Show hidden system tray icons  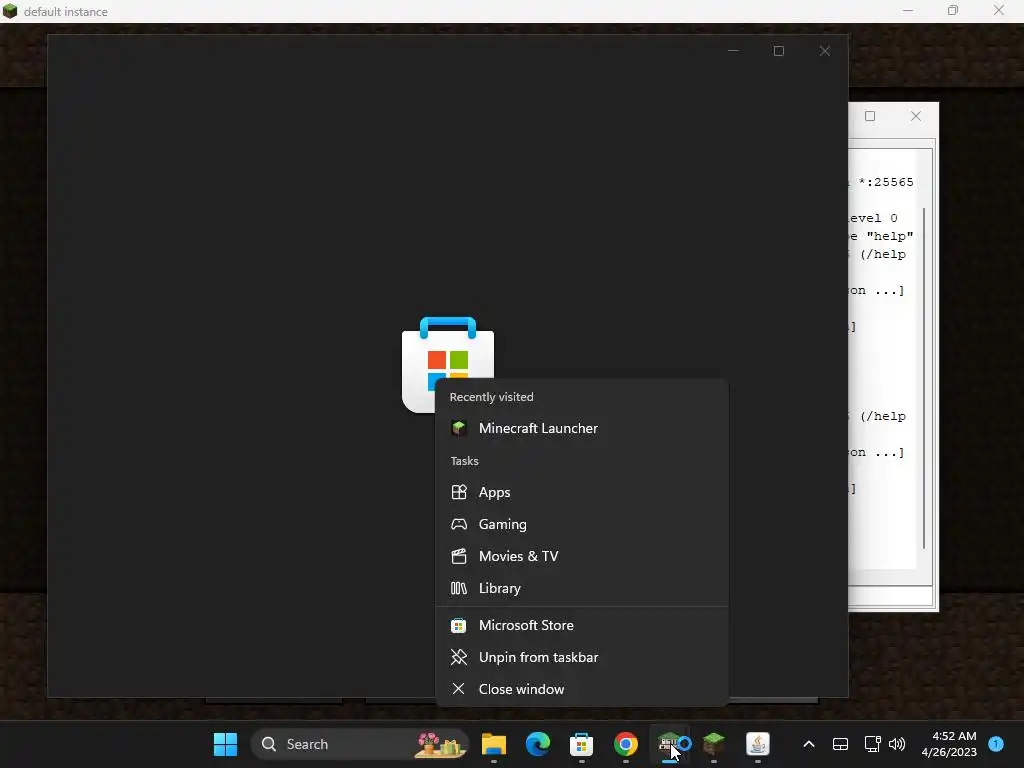pyautogui.click(x=808, y=744)
